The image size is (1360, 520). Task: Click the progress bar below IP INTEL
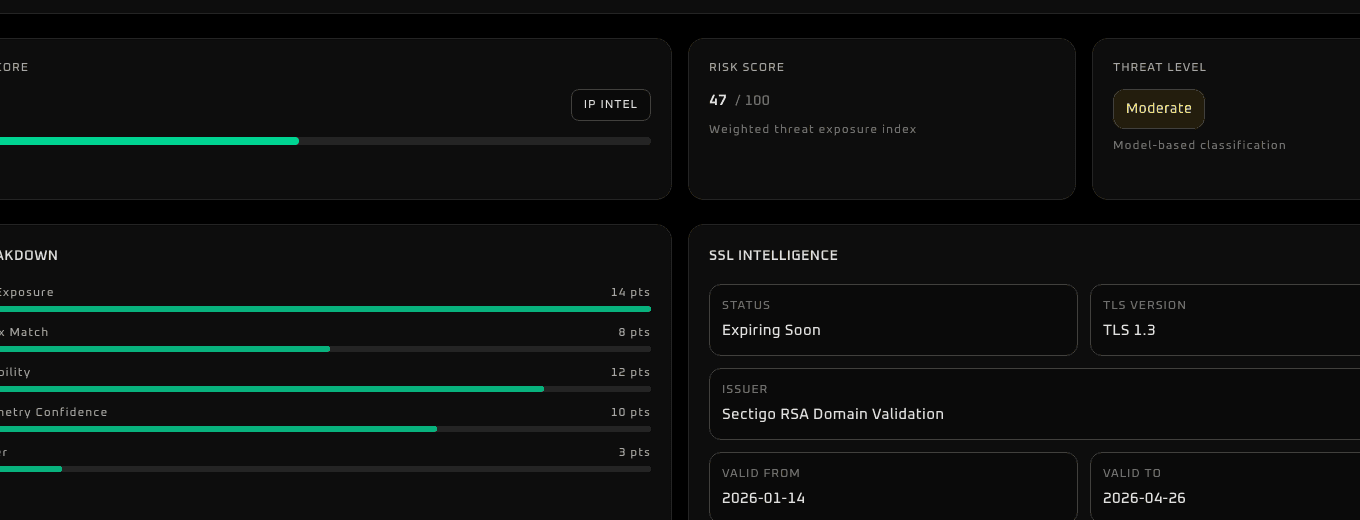(x=325, y=141)
